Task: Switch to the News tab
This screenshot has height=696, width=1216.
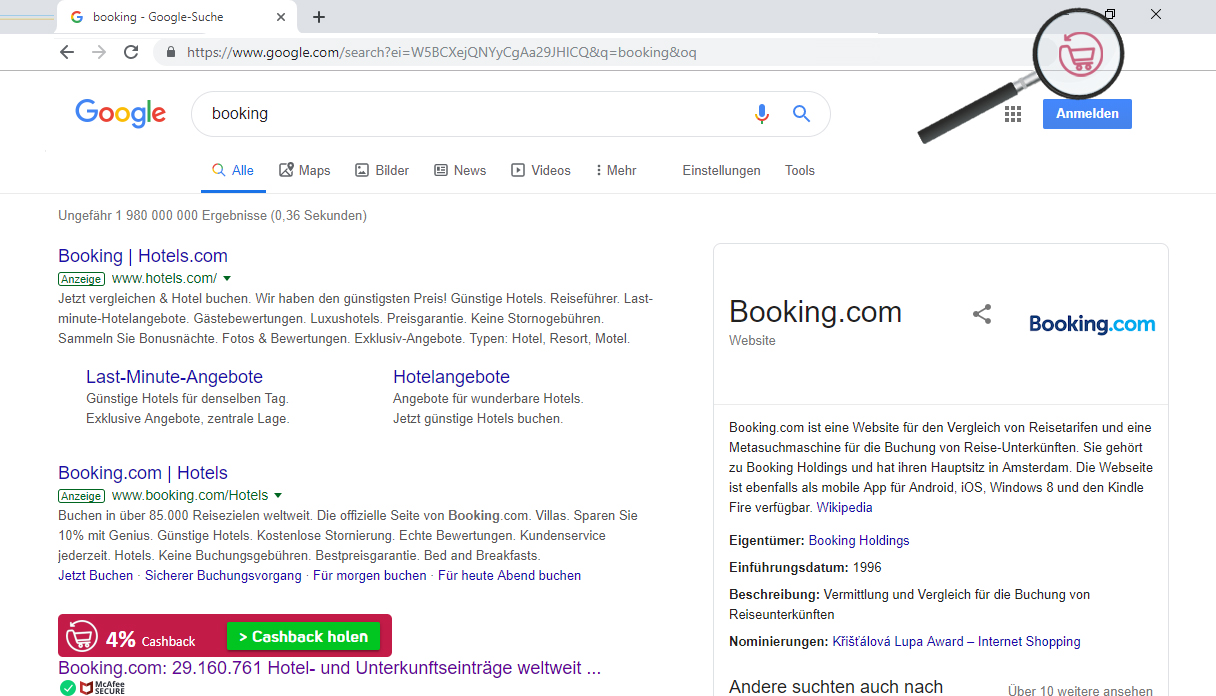Action: [460, 171]
